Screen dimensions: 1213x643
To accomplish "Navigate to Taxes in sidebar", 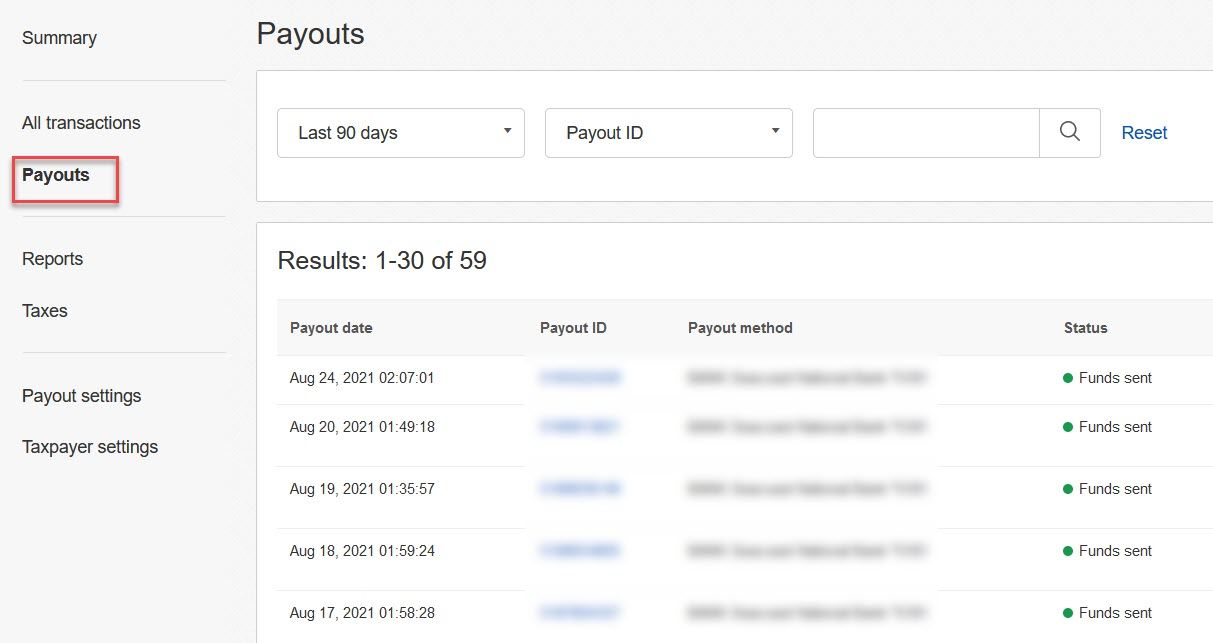I will (x=45, y=311).
